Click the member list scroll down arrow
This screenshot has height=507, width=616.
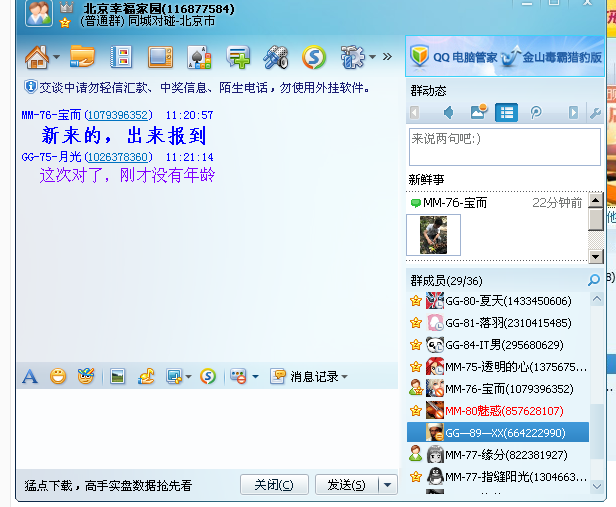597,486
